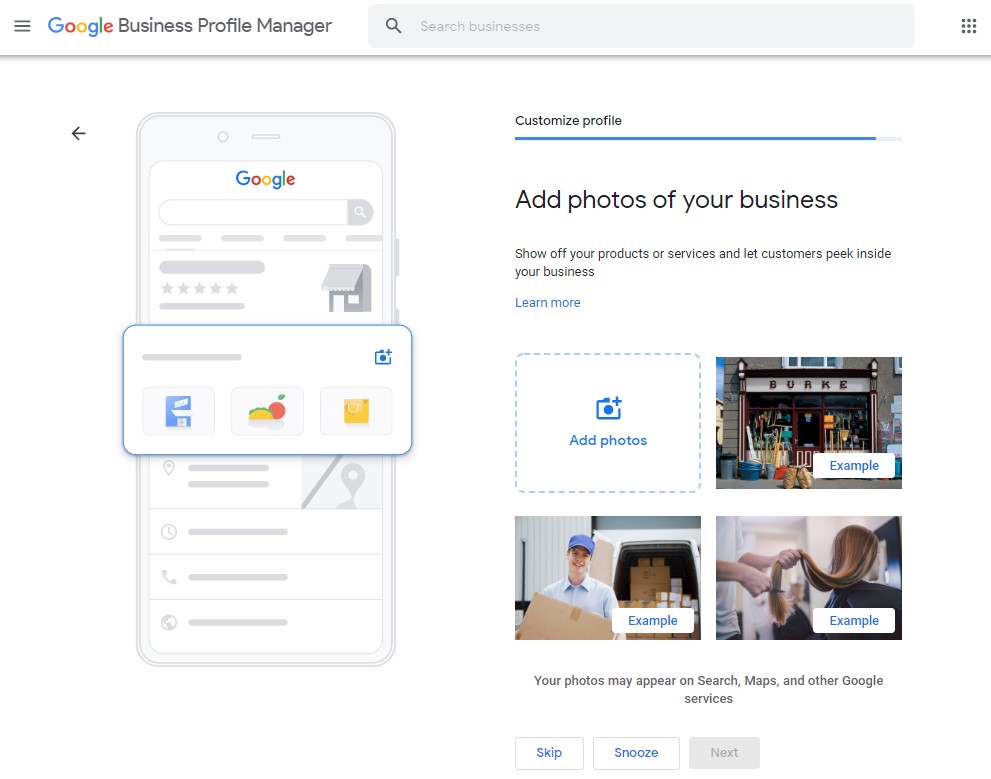Click the blue storefront sign icon
Screen dimensions: 991x779
(x=178, y=410)
